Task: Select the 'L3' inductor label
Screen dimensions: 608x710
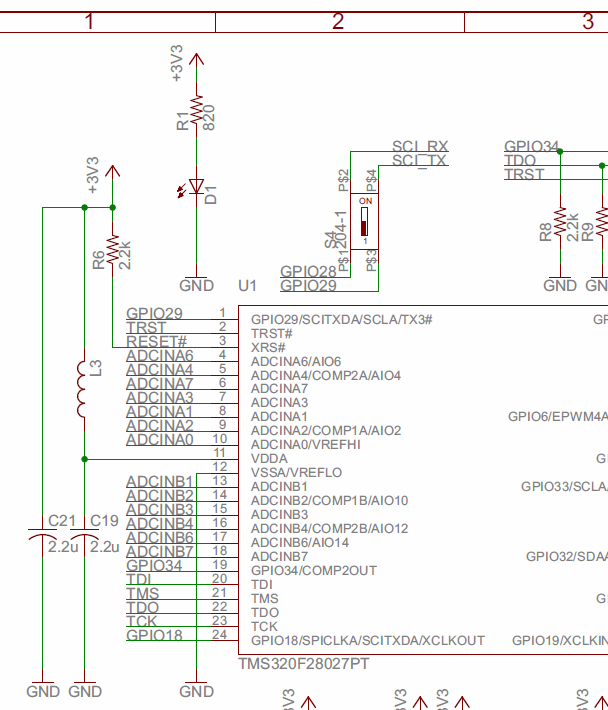Action: point(96,368)
